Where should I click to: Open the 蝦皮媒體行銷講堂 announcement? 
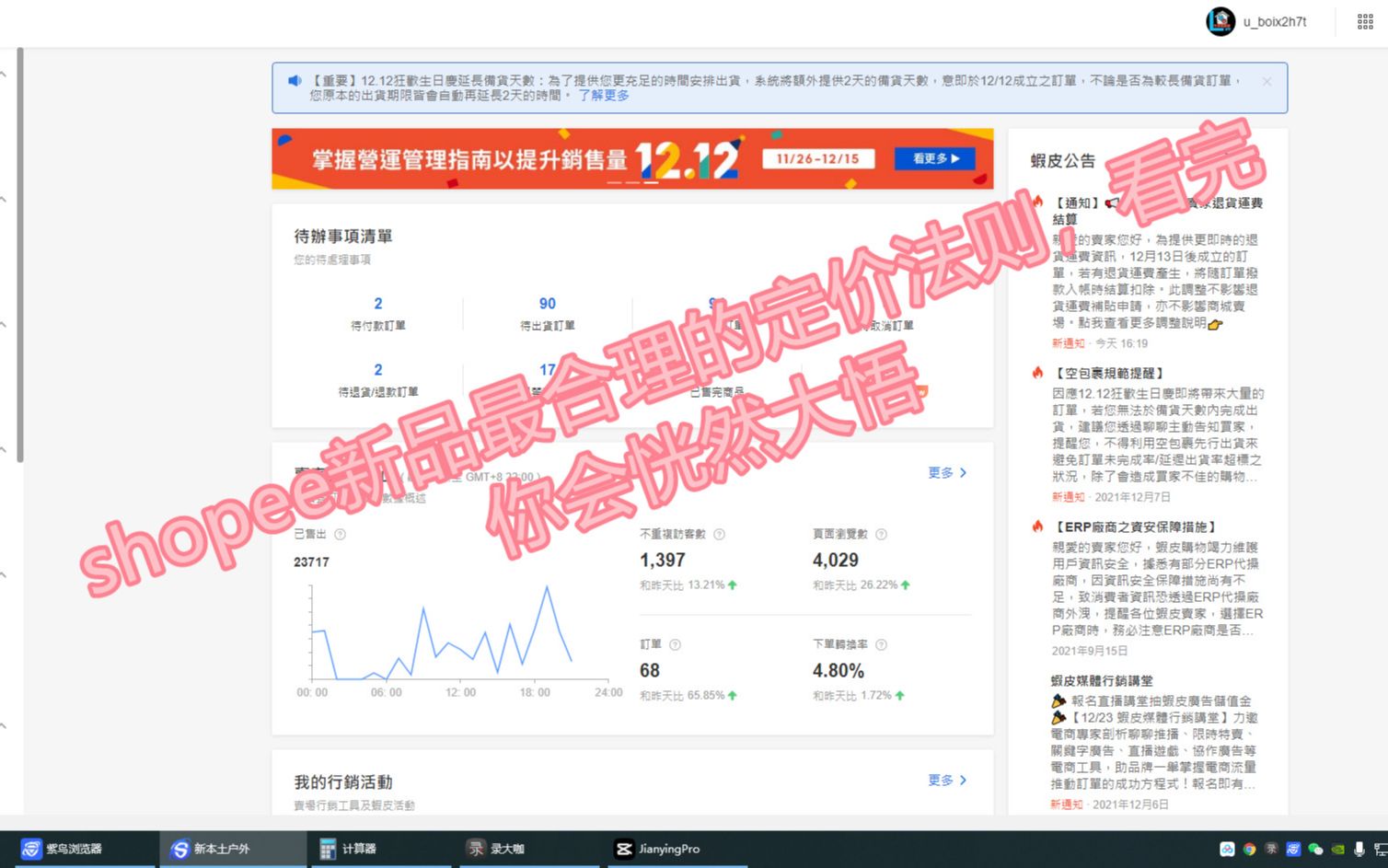[1102, 680]
